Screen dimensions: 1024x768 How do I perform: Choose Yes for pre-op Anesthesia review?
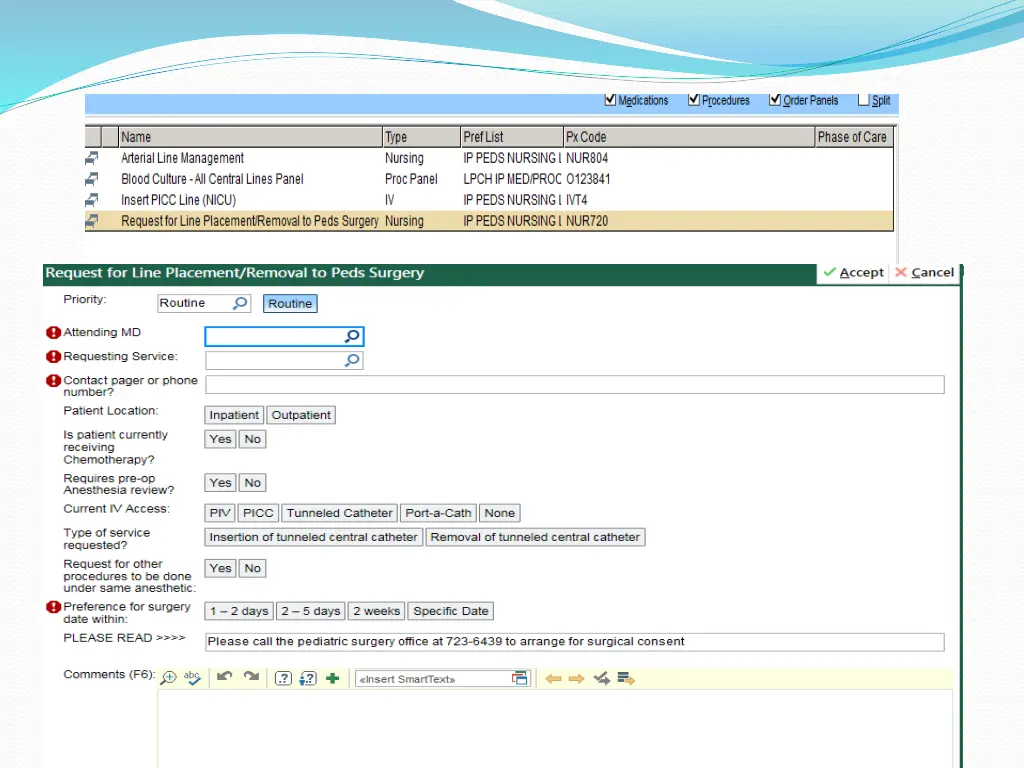coord(220,483)
